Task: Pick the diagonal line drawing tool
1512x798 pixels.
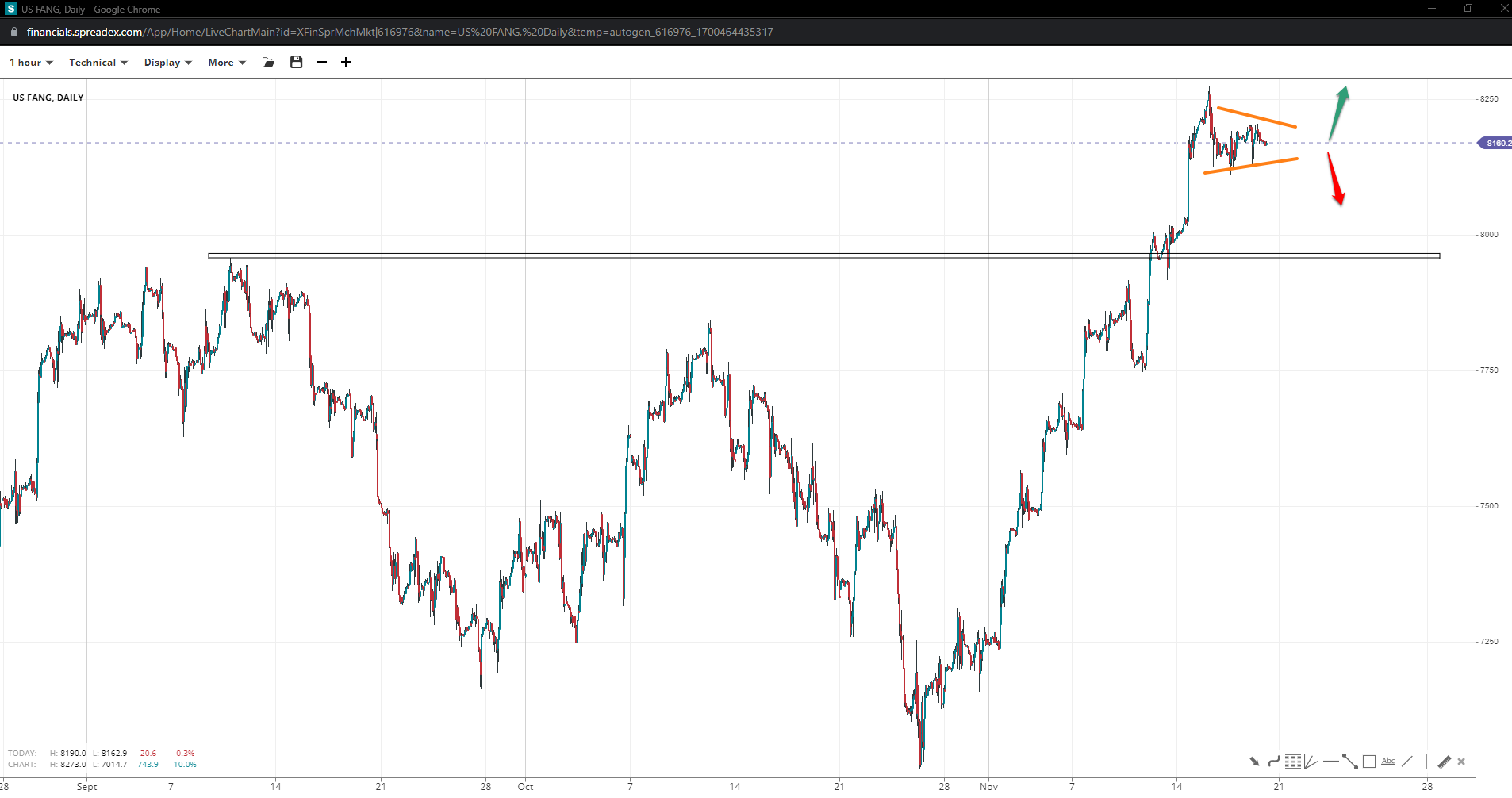Action: 1407,762
